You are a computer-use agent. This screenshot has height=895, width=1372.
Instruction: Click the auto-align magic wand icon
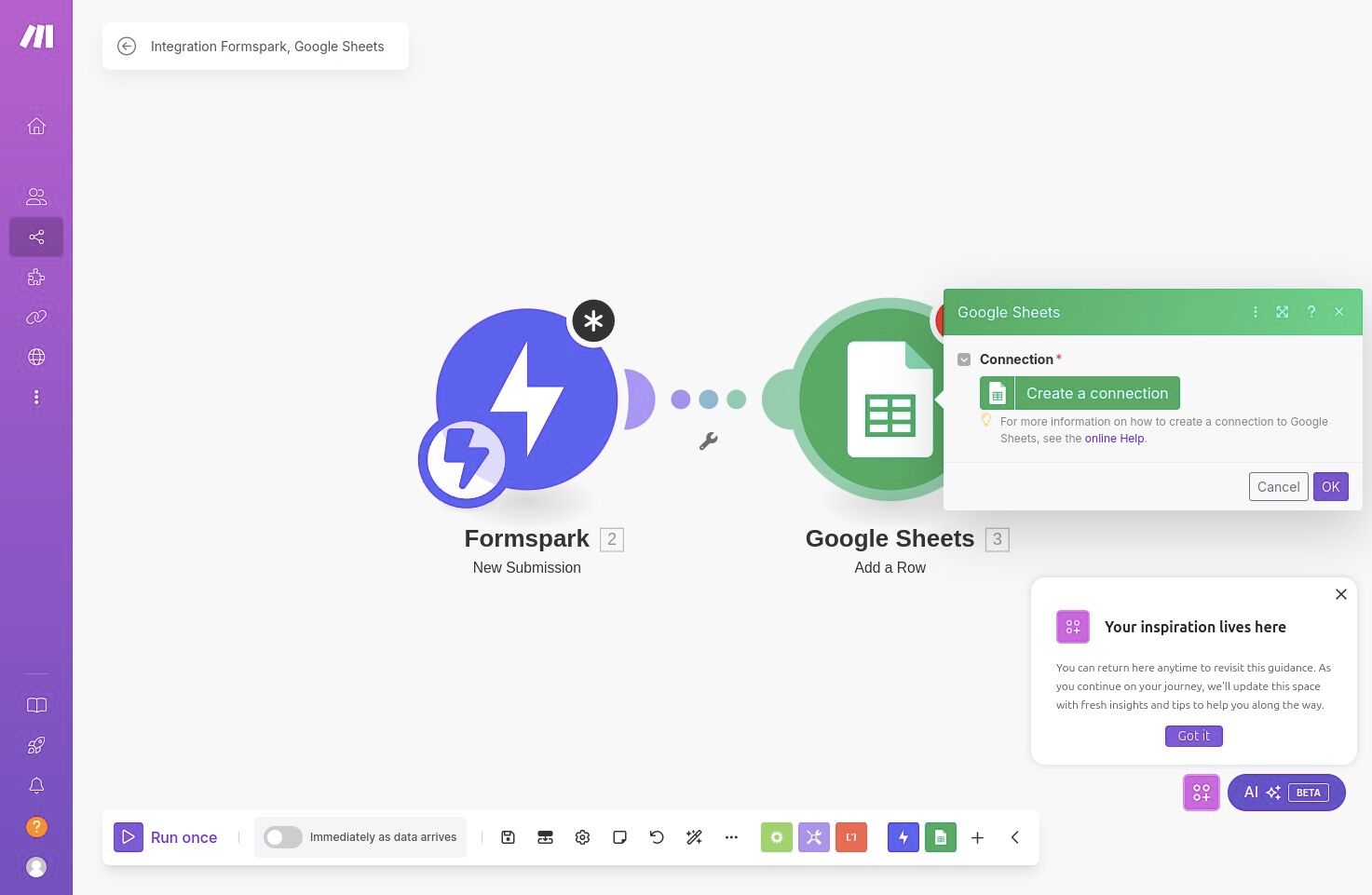point(694,837)
